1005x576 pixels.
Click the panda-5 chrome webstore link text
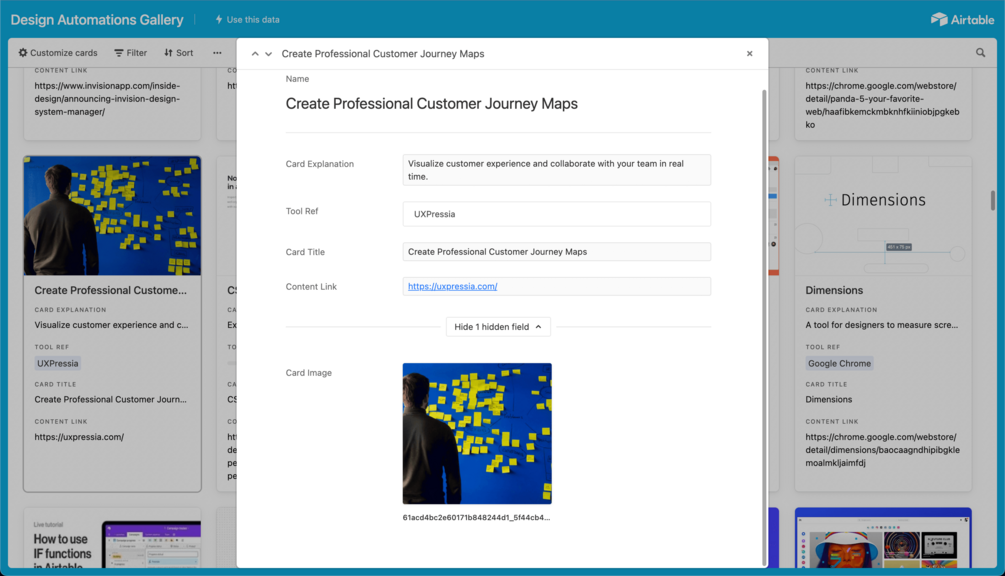pyautogui.click(x=883, y=105)
